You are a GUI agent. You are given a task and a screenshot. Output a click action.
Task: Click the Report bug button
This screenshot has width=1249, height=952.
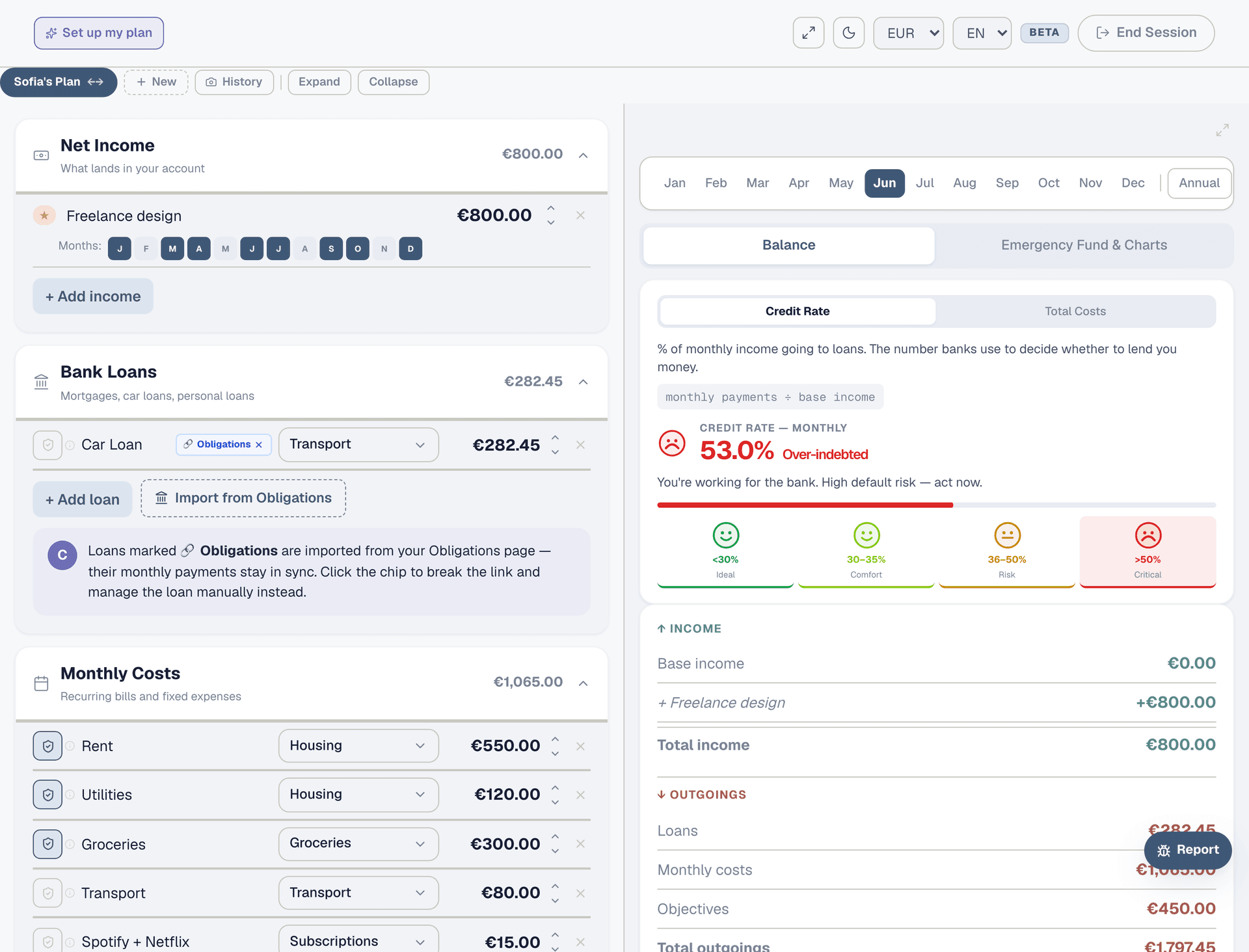(1187, 850)
